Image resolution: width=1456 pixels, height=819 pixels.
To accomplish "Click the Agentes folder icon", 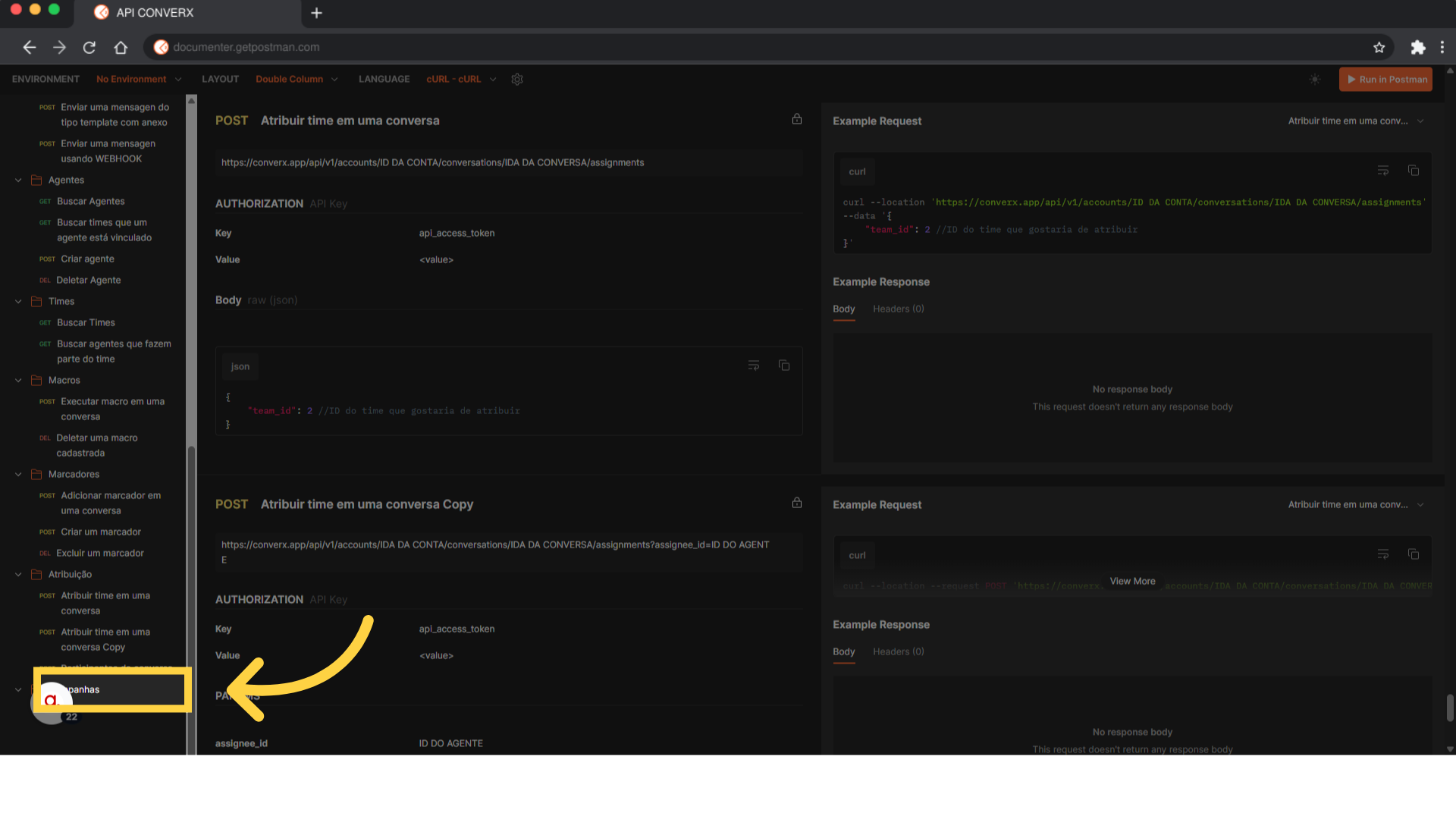I will 36,180.
